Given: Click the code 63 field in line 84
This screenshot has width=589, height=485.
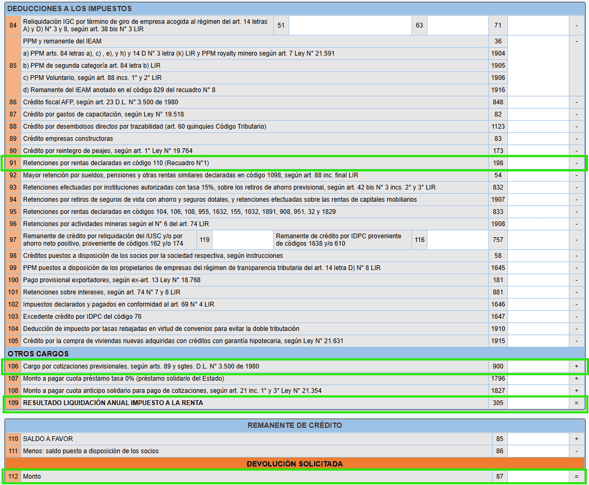Looking at the screenshot, I should point(458,25).
